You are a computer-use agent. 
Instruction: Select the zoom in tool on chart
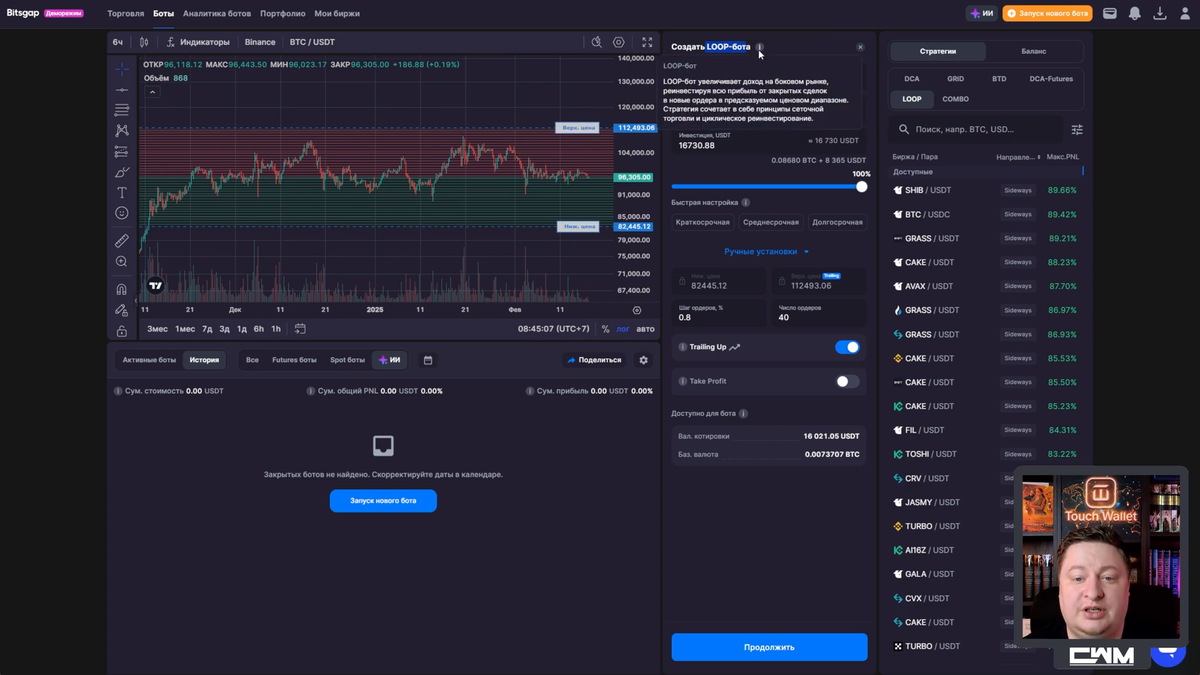click(121, 261)
